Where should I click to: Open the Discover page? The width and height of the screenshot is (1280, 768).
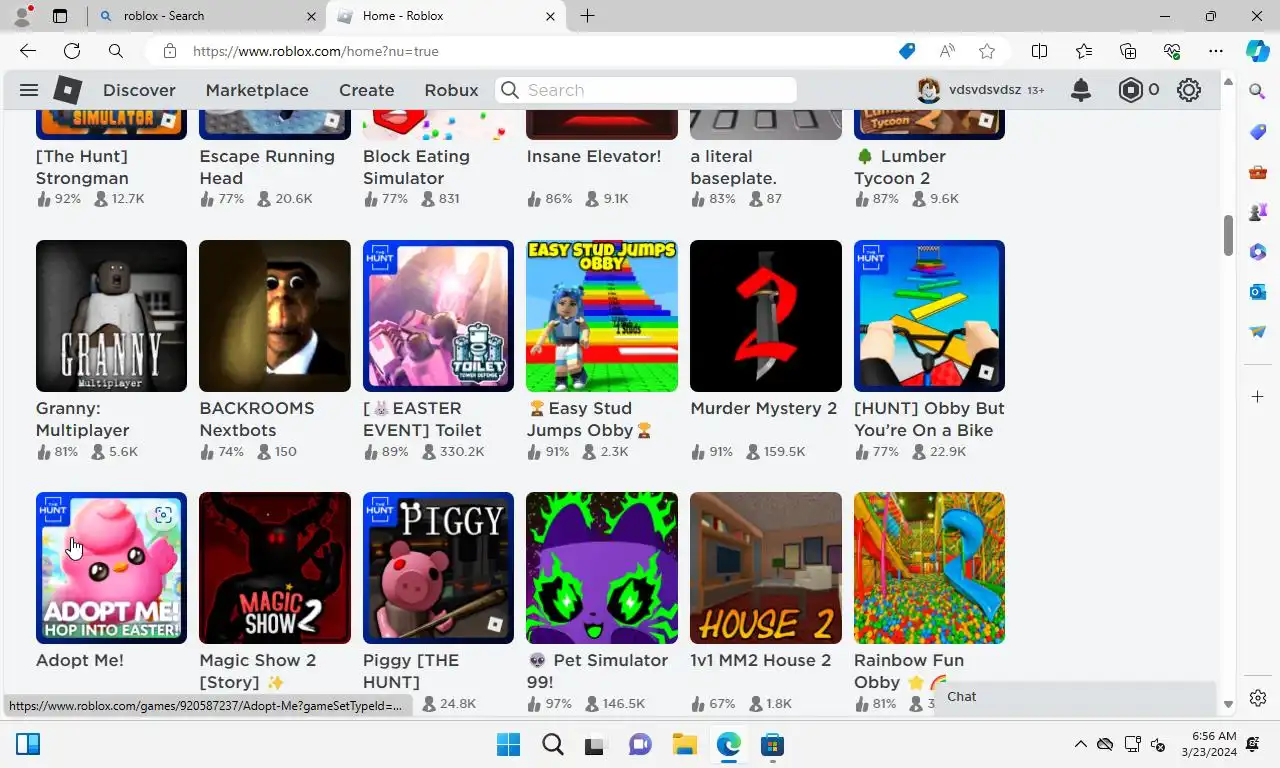tap(139, 90)
